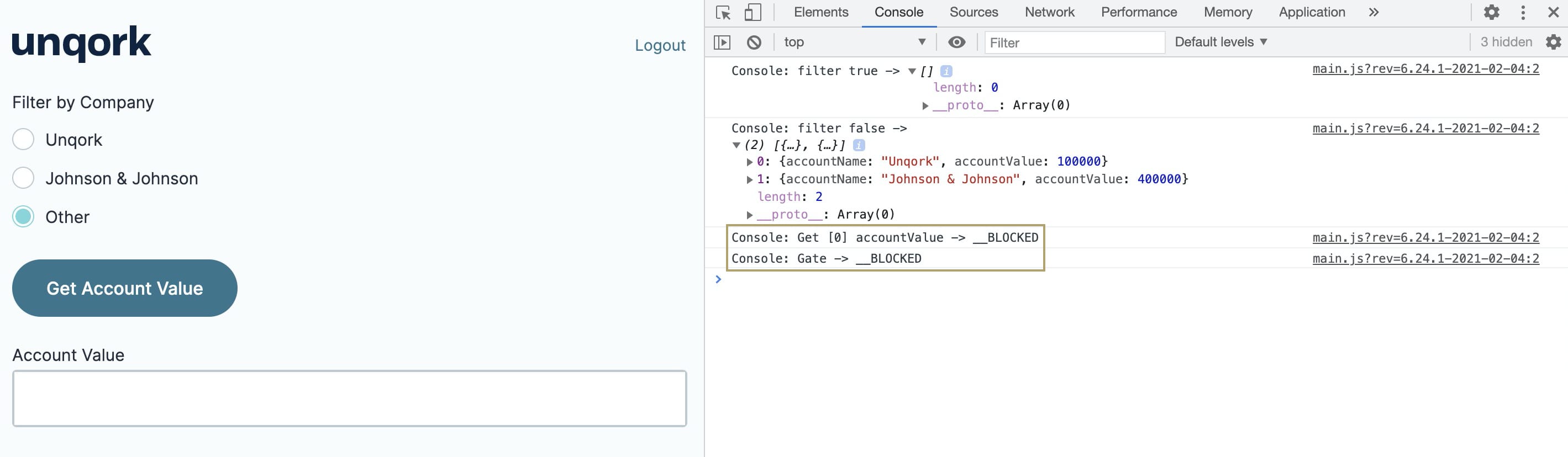Focus the Account Value input field

coord(349,398)
